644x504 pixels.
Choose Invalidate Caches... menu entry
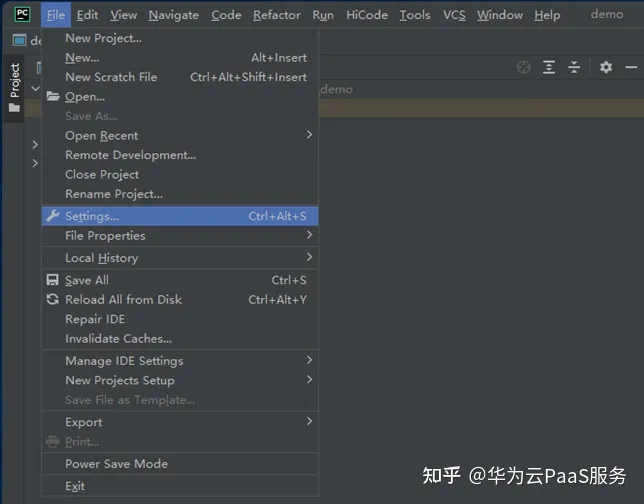[180, 338]
